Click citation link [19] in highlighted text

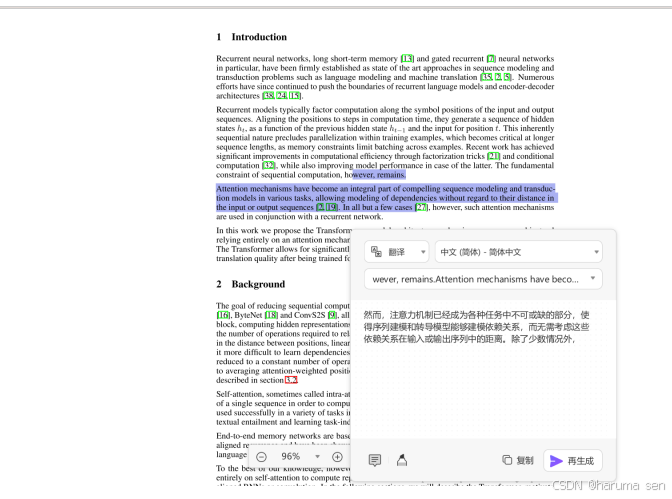331,207
